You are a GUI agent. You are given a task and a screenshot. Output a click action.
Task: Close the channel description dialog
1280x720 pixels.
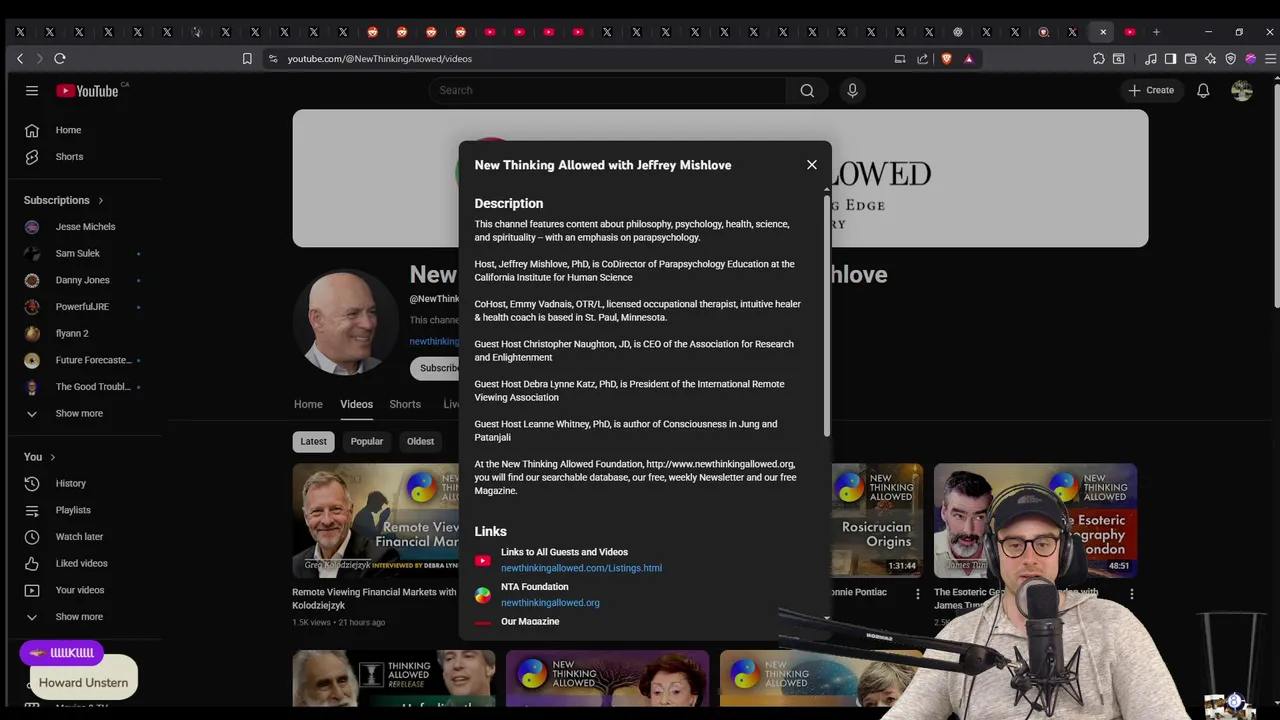click(812, 165)
